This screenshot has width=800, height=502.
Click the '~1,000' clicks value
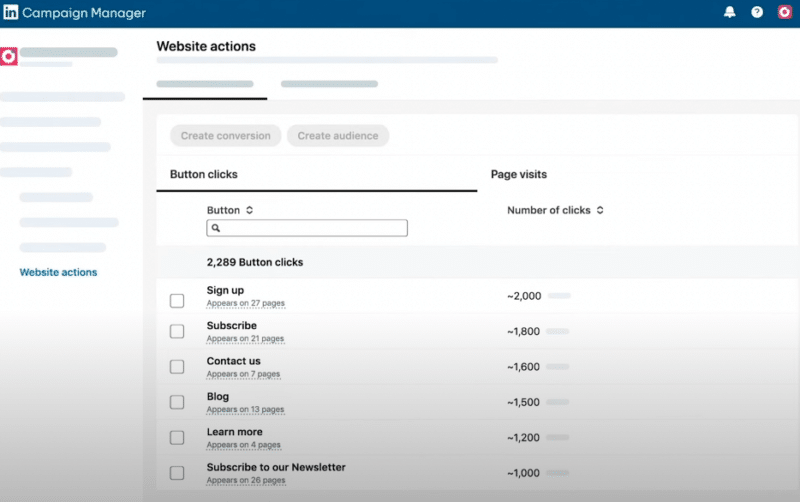(x=523, y=473)
